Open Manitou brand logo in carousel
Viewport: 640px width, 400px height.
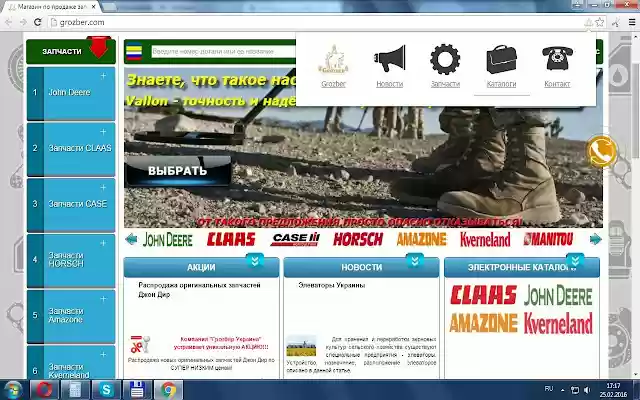tap(548, 239)
